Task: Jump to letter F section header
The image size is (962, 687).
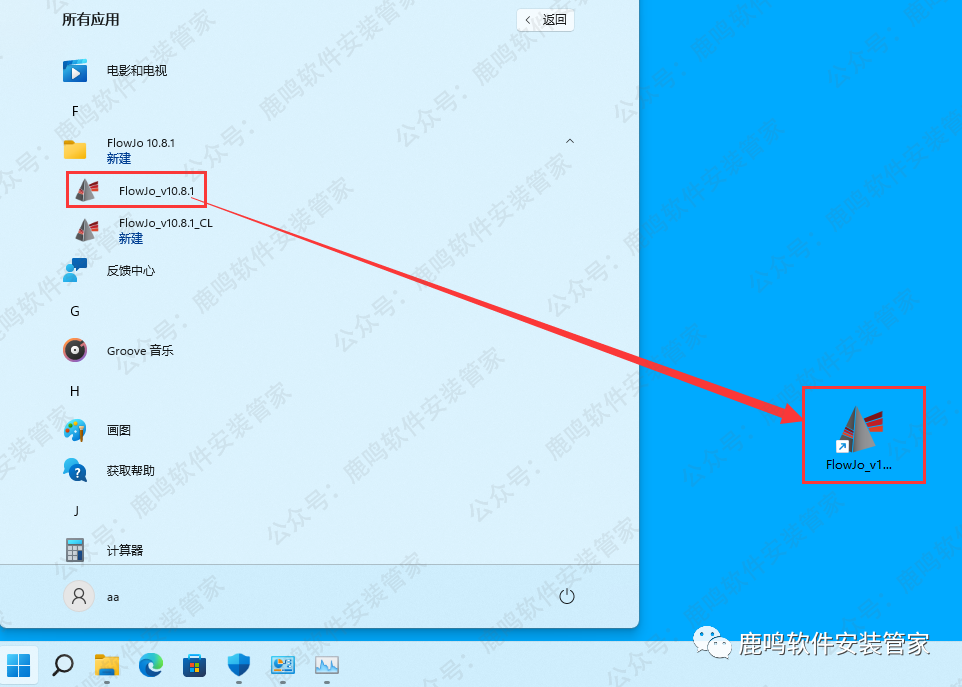Action: click(x=75, y=111)
